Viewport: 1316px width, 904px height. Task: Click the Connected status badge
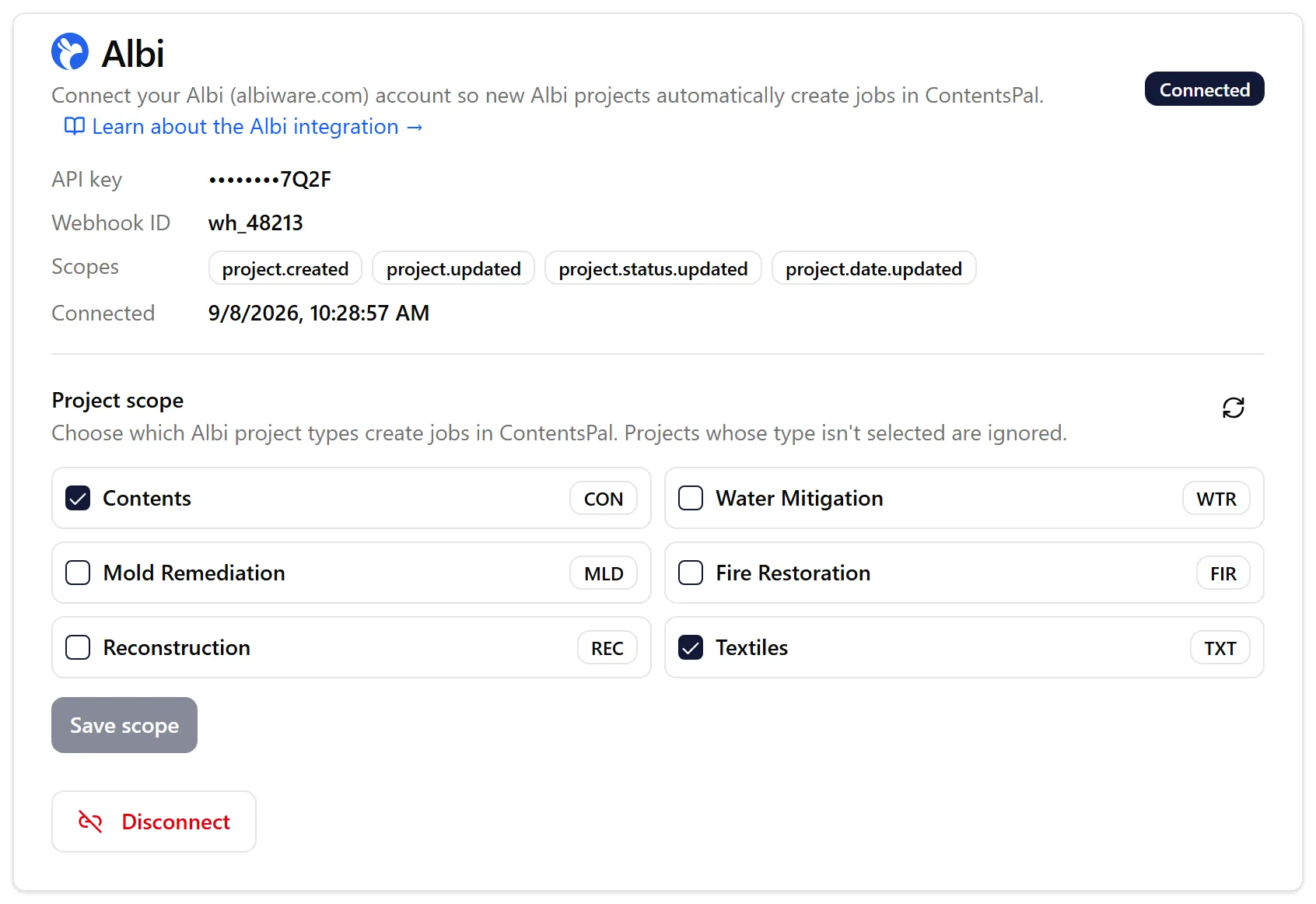1204,89
